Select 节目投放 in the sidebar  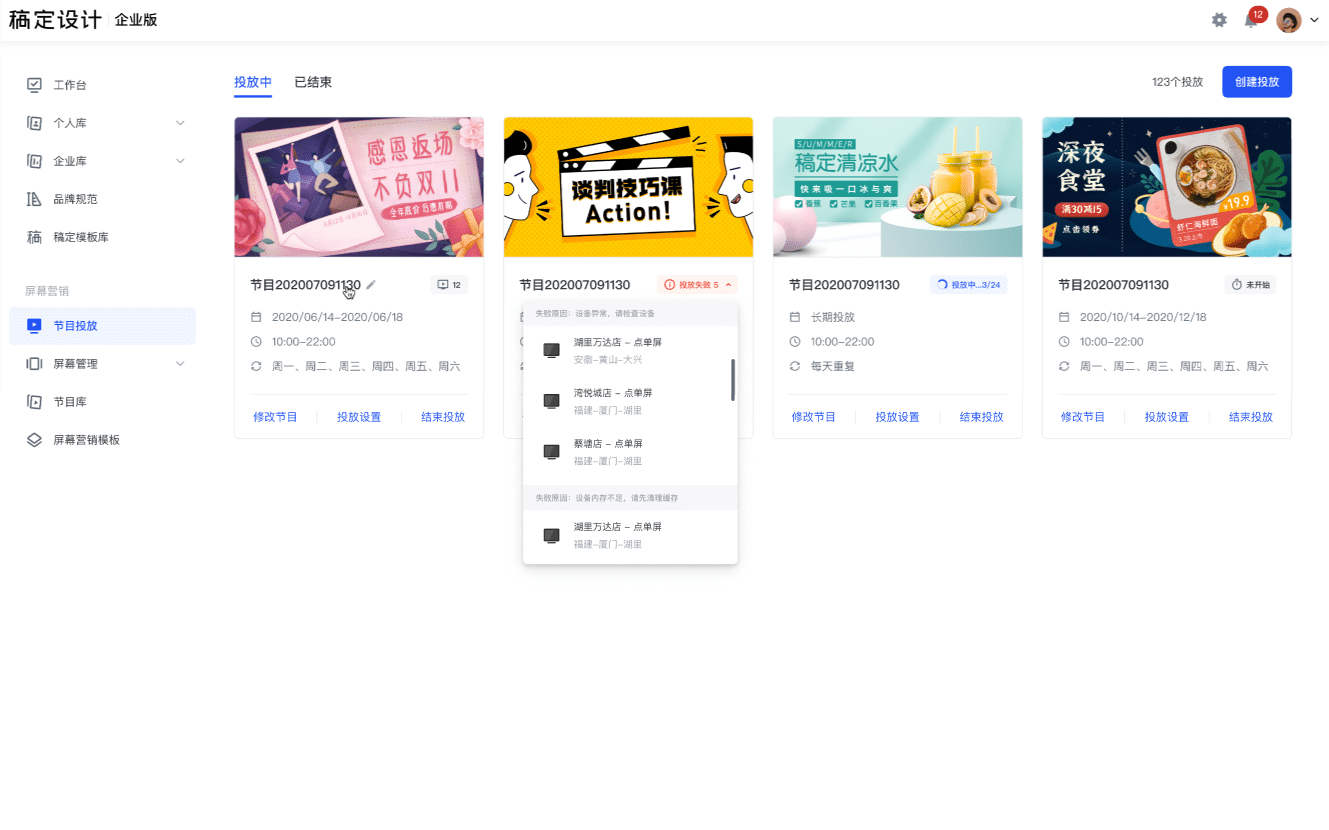[102, 326]
